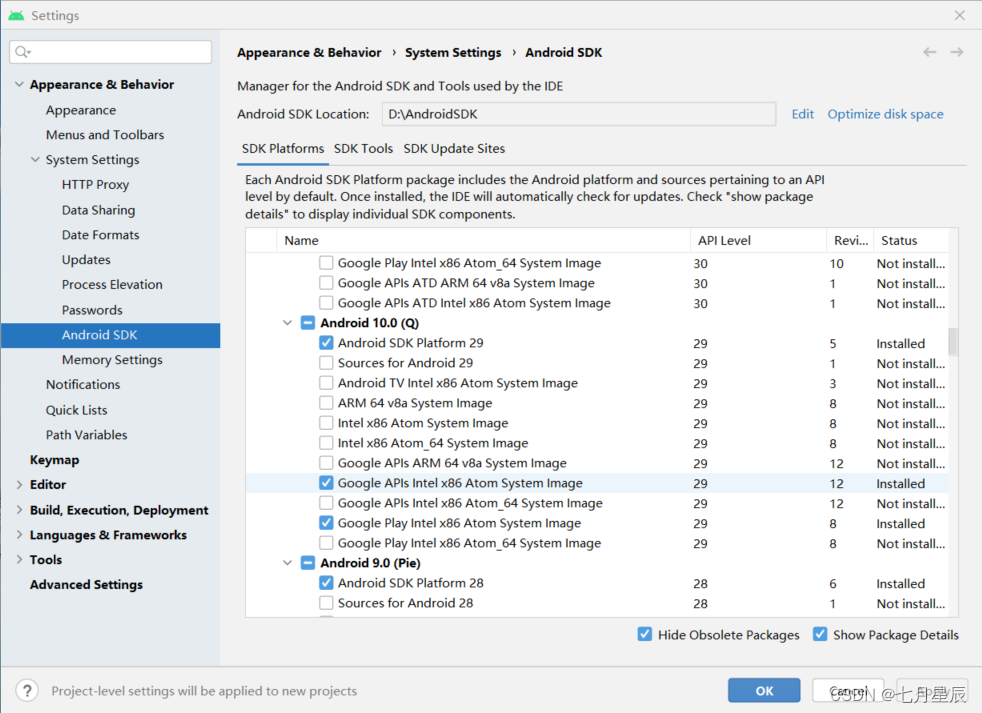Expand the Editor settings section
The width and height of the screenshot is (982, 713).
pyautogui.click(x=19, y=485)
